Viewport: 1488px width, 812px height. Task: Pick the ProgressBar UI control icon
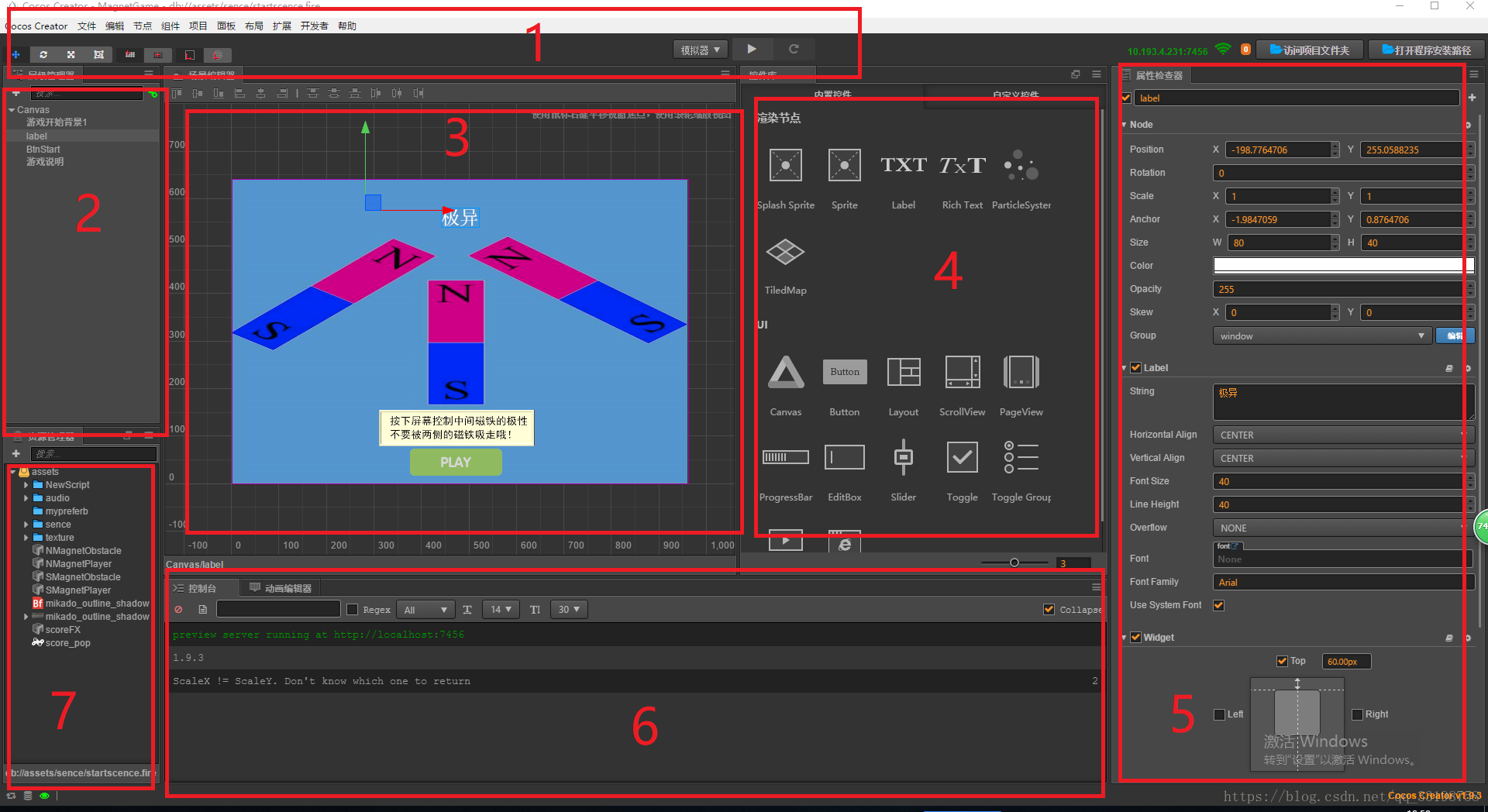tap(786, 457)
